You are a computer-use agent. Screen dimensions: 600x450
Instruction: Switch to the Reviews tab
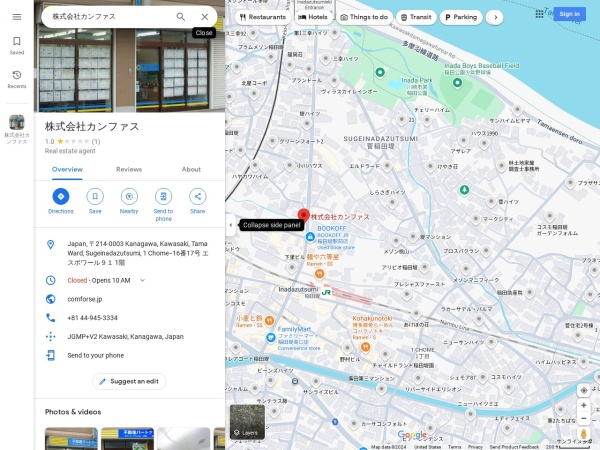[129, 169]
